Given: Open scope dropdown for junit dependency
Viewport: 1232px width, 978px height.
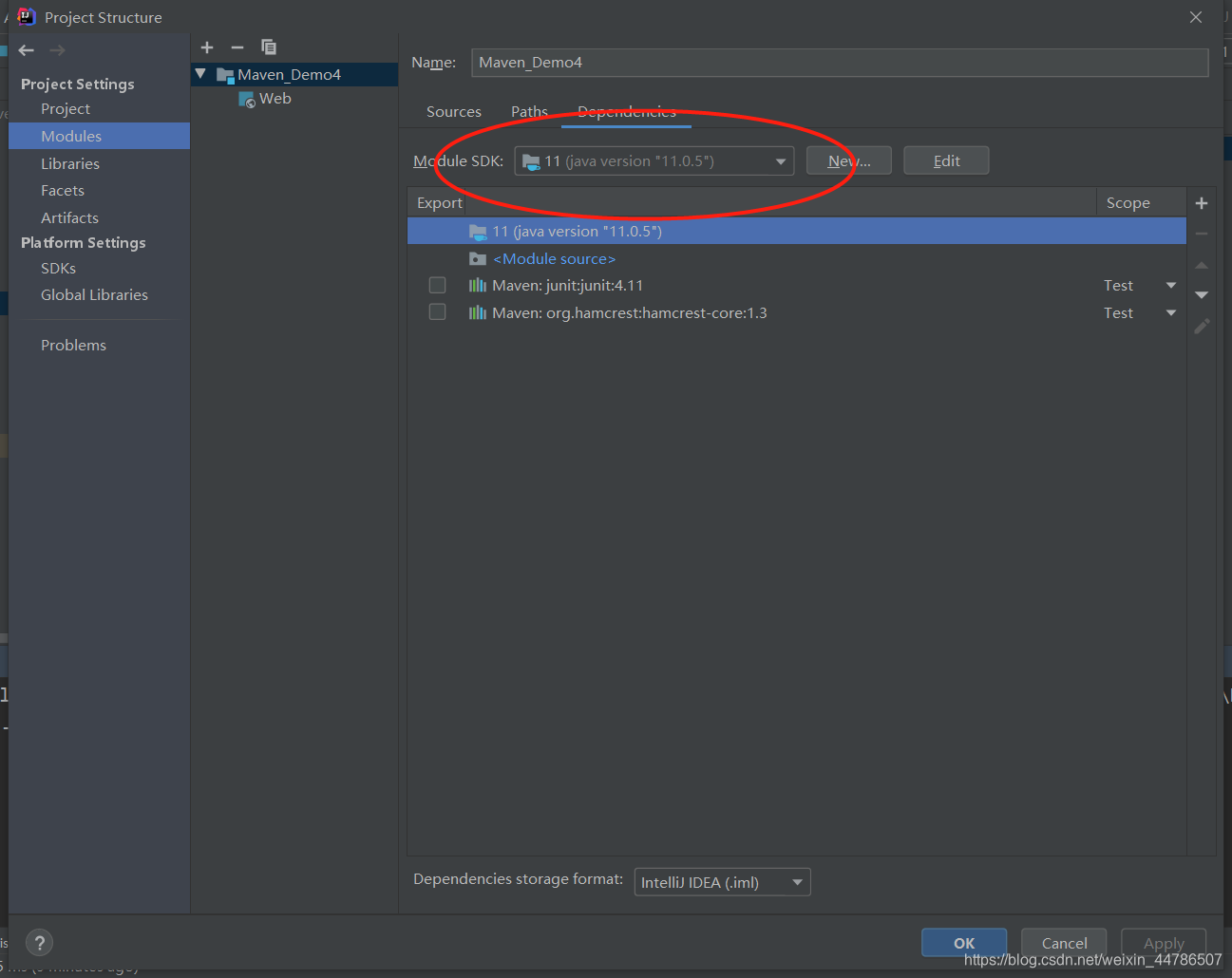Looking at the screenshot, I should tap(1171, 285).
